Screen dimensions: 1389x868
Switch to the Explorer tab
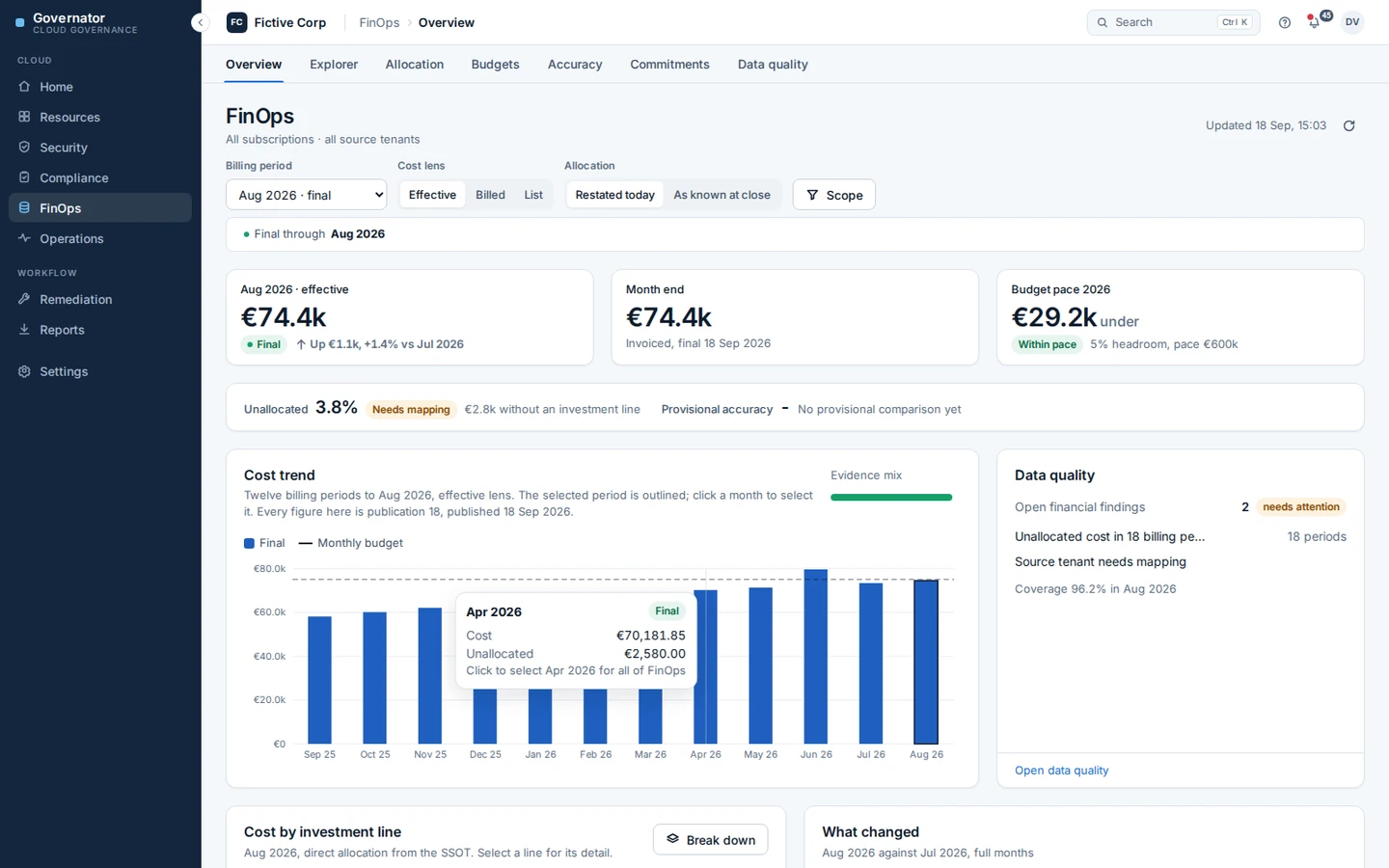[334, 65]
